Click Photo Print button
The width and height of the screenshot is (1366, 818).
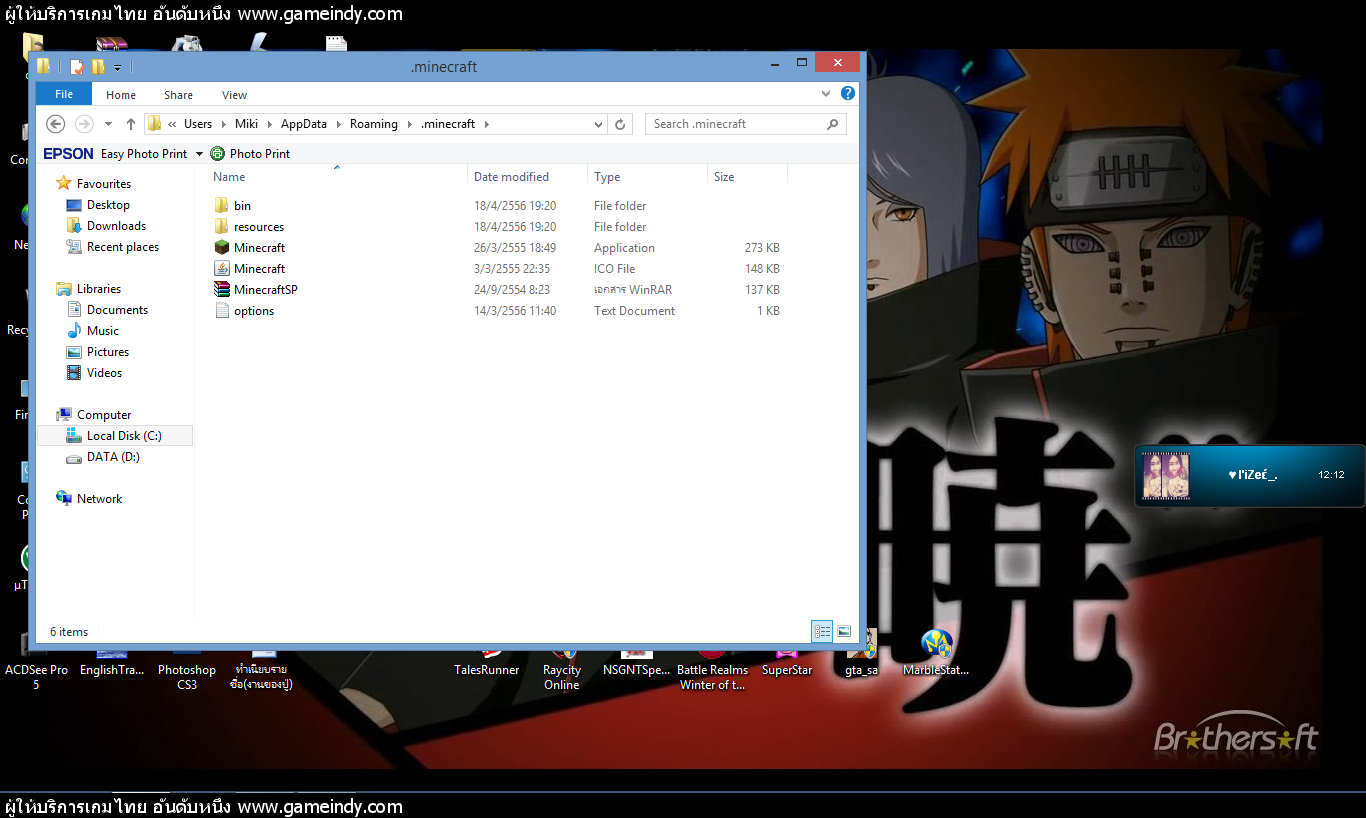[x=250, y=153]
